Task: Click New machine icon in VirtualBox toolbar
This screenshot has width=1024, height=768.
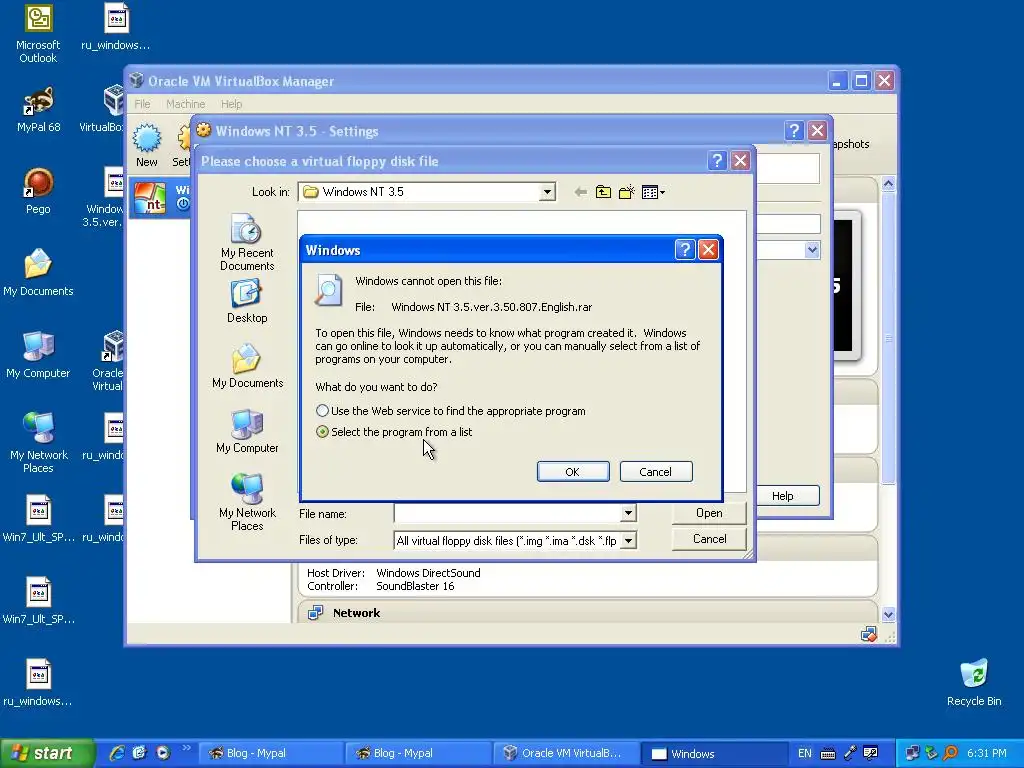Action: click(147, 145)
